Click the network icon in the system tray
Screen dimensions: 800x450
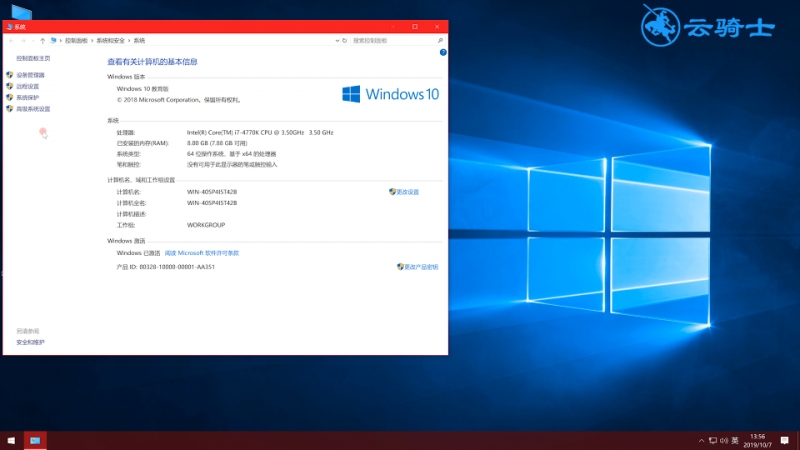(x=713, y=441)
